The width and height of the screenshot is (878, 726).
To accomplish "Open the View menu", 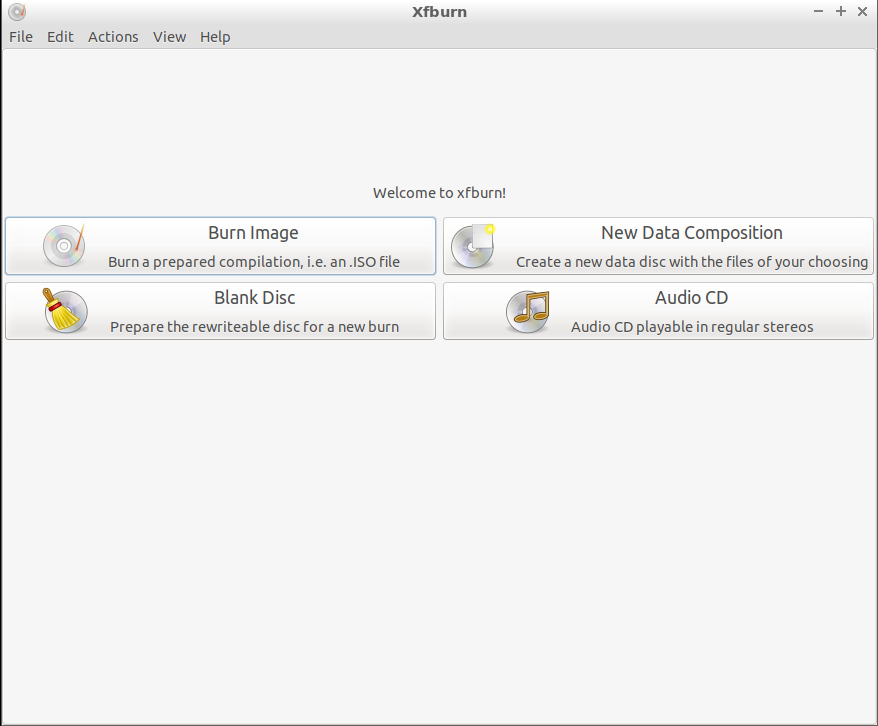I will [x=169, y=37].
